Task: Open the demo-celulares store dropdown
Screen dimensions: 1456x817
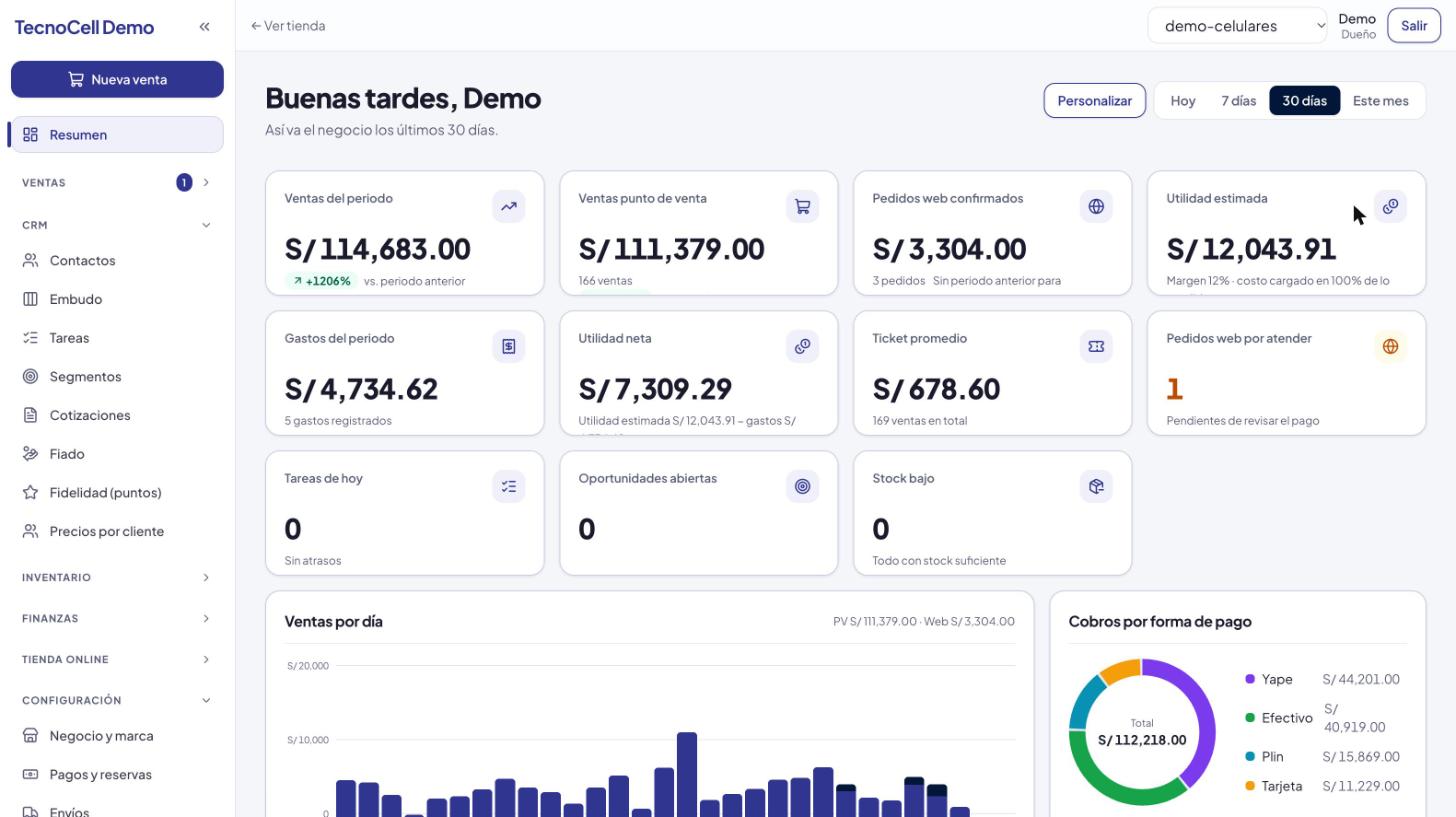Action: (1238, 26)
